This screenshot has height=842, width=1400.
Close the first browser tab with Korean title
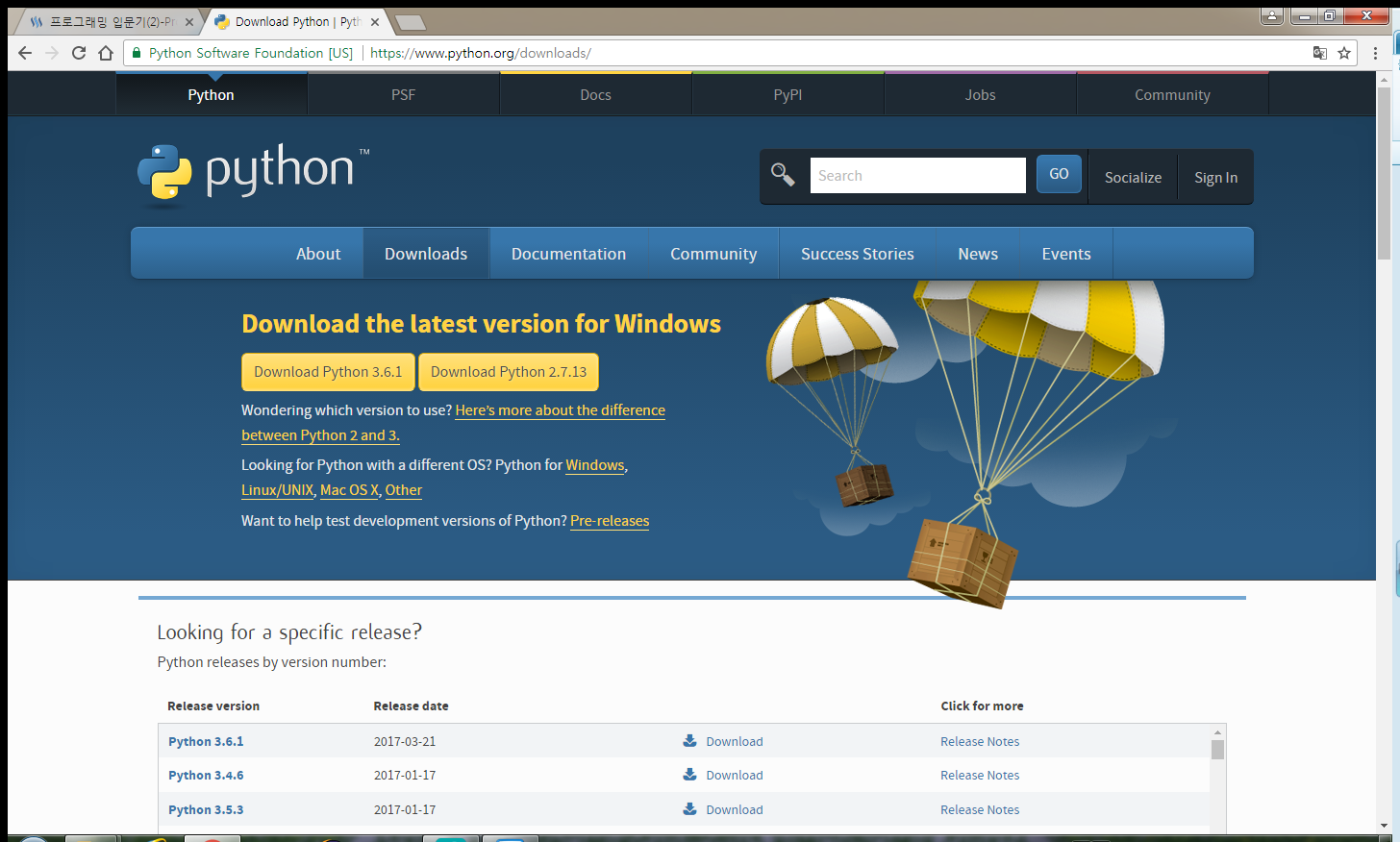pos(189,22)
